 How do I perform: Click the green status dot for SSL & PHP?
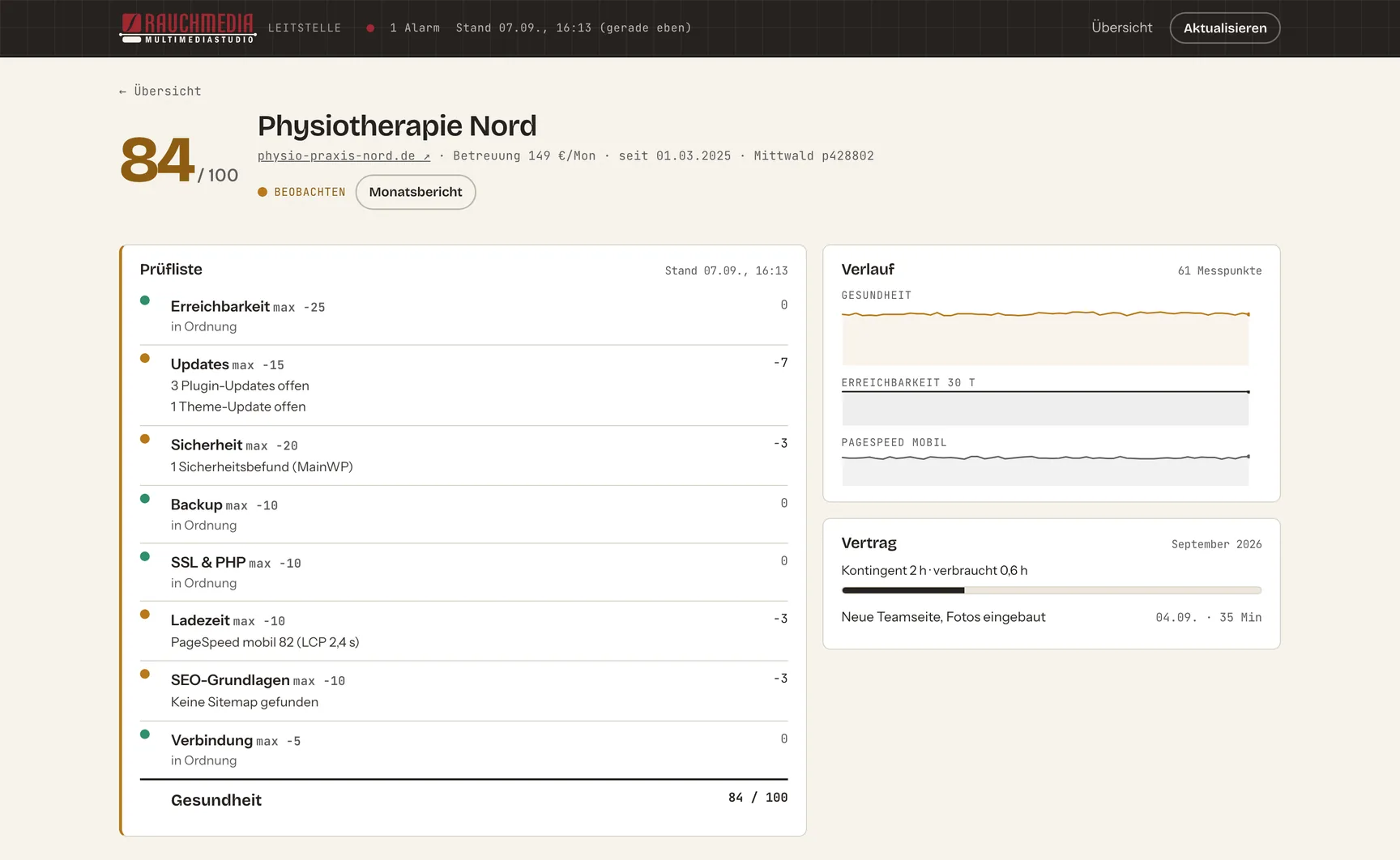click(145, 556)
